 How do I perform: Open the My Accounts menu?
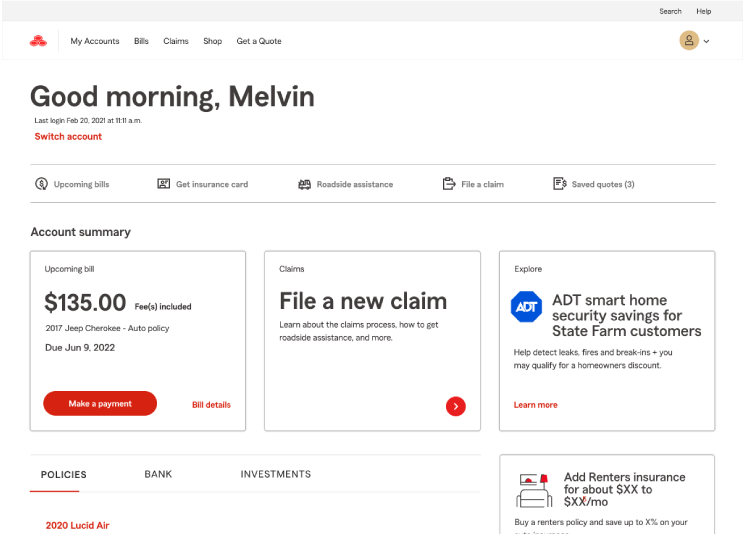[95, 41]
